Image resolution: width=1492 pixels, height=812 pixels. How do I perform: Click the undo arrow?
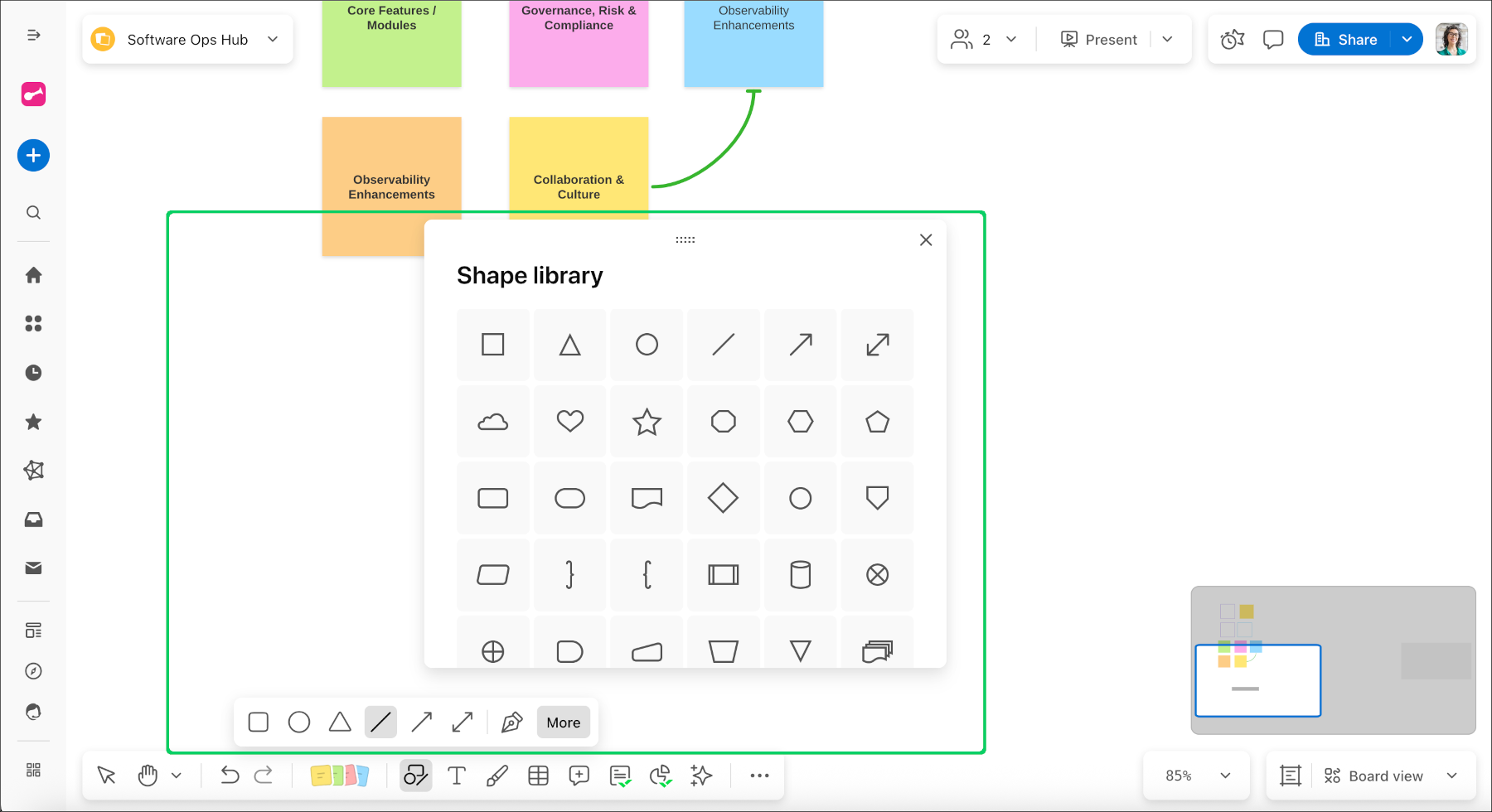coord(230,776)
